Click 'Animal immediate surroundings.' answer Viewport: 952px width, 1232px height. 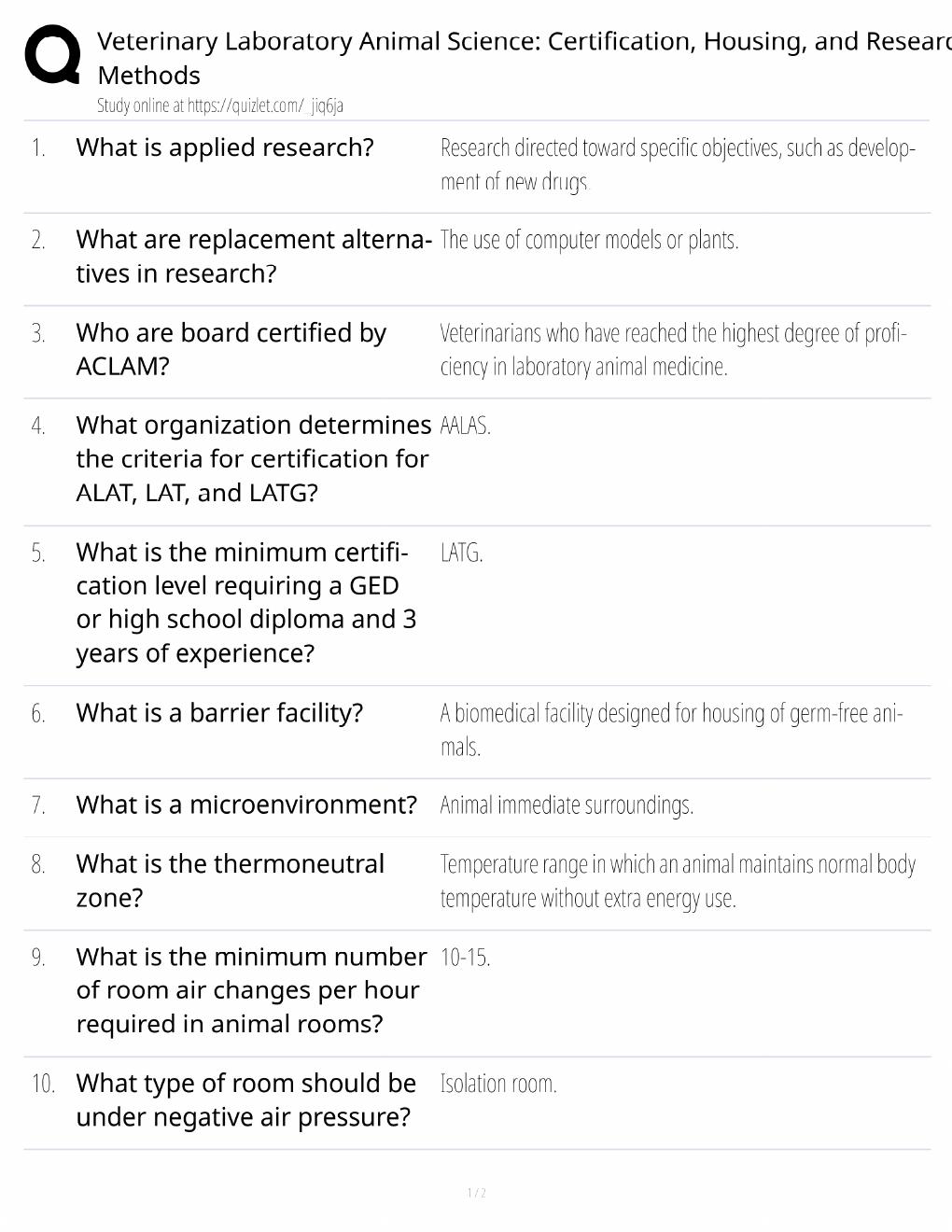567,805
